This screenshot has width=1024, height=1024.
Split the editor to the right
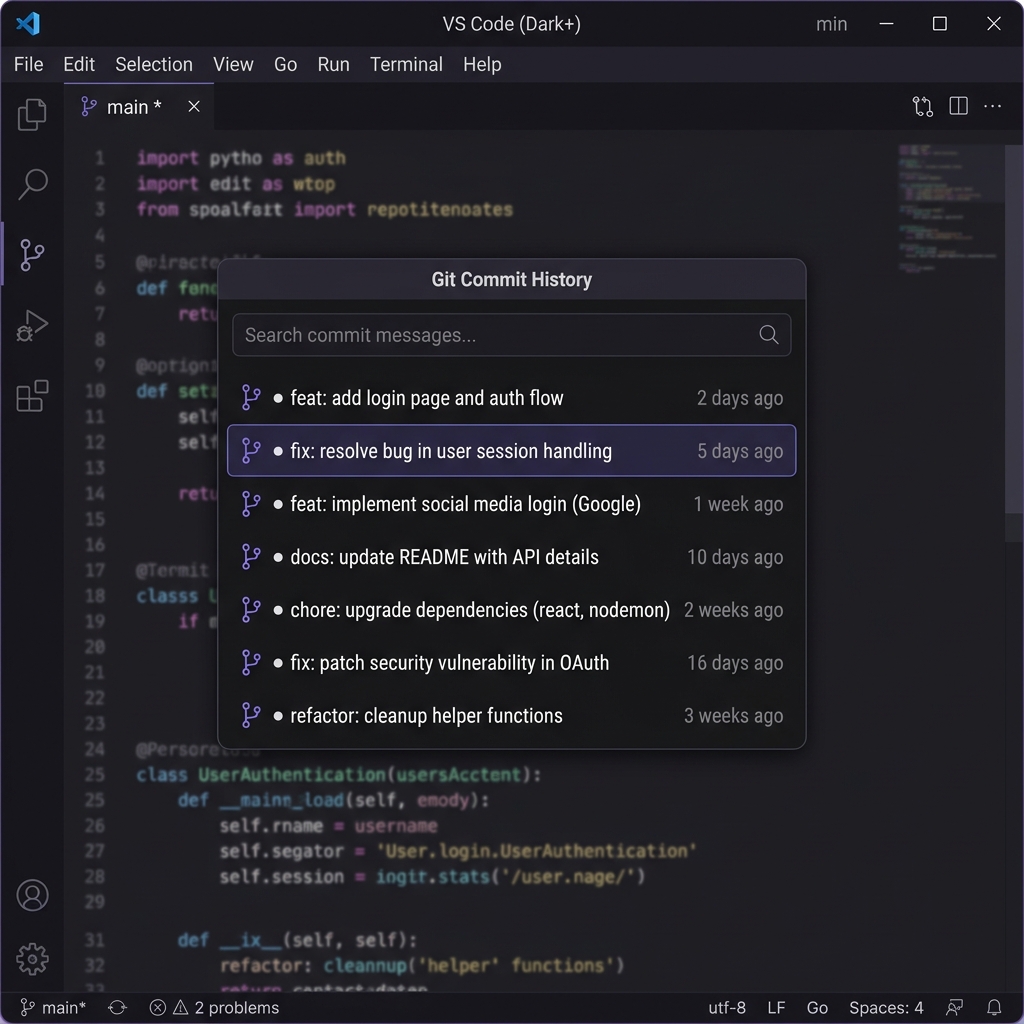958,106
